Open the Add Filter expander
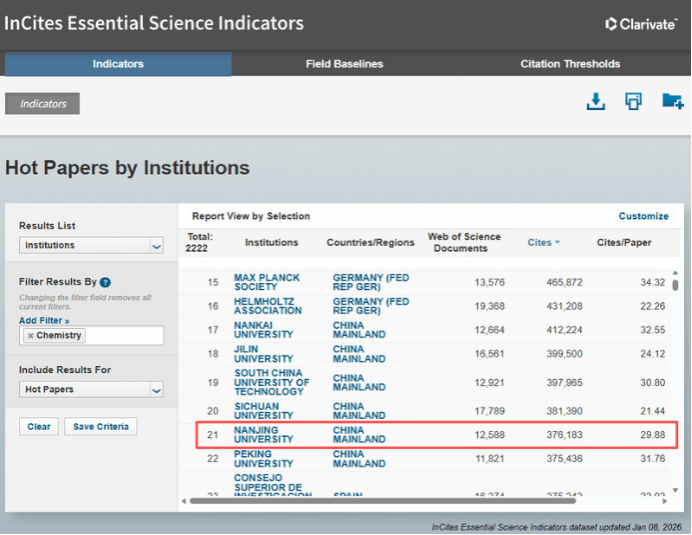Viewport: 692px width, 535px height. [44, 320]
